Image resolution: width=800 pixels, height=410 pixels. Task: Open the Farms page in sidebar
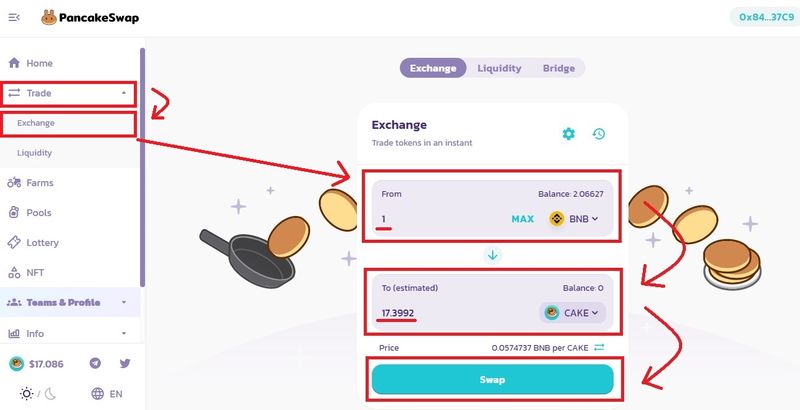(40, 183)
